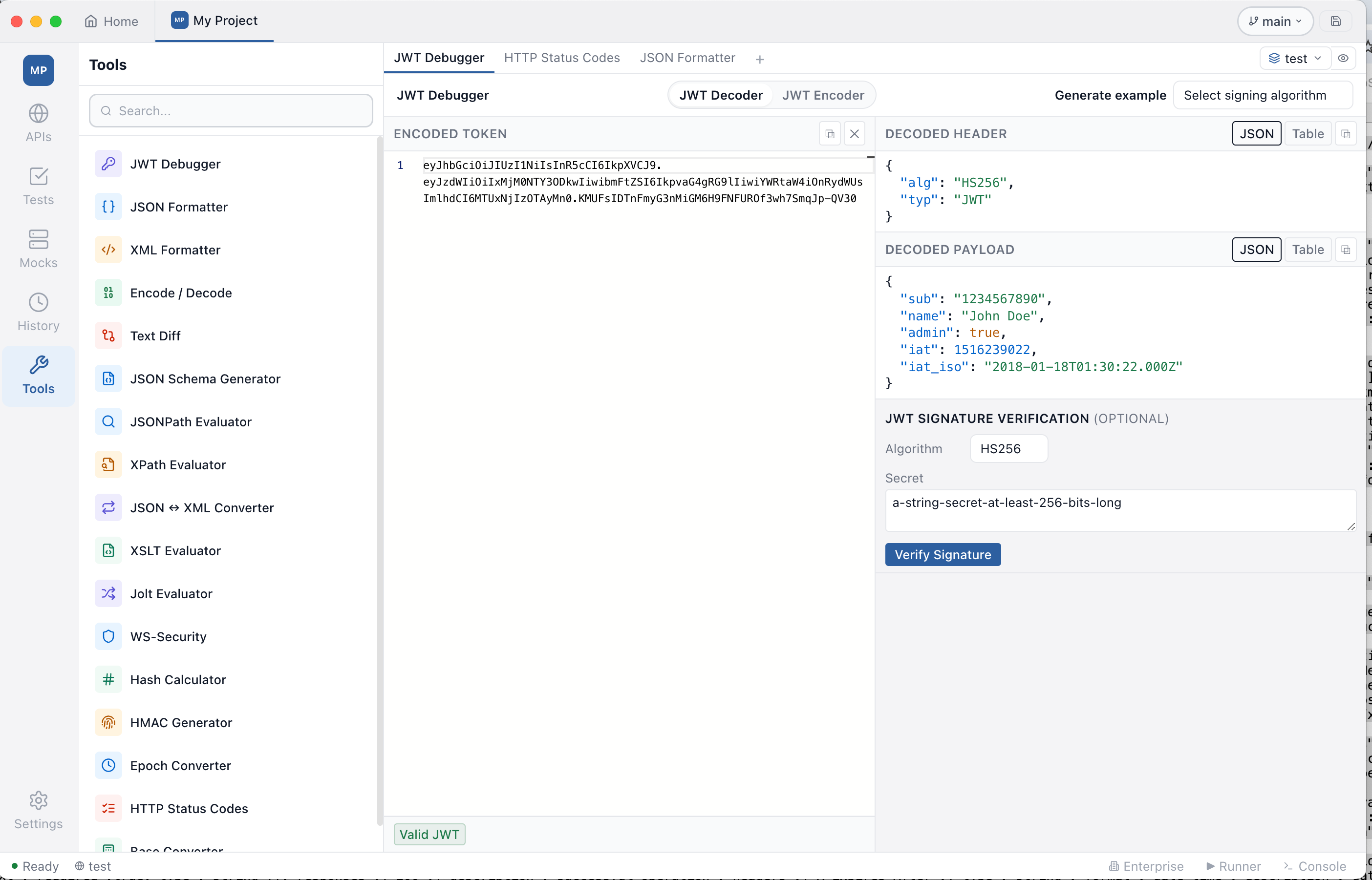Click the Epoch Converter clock icon
This screenshot has width=1372, height=880.
108,765
